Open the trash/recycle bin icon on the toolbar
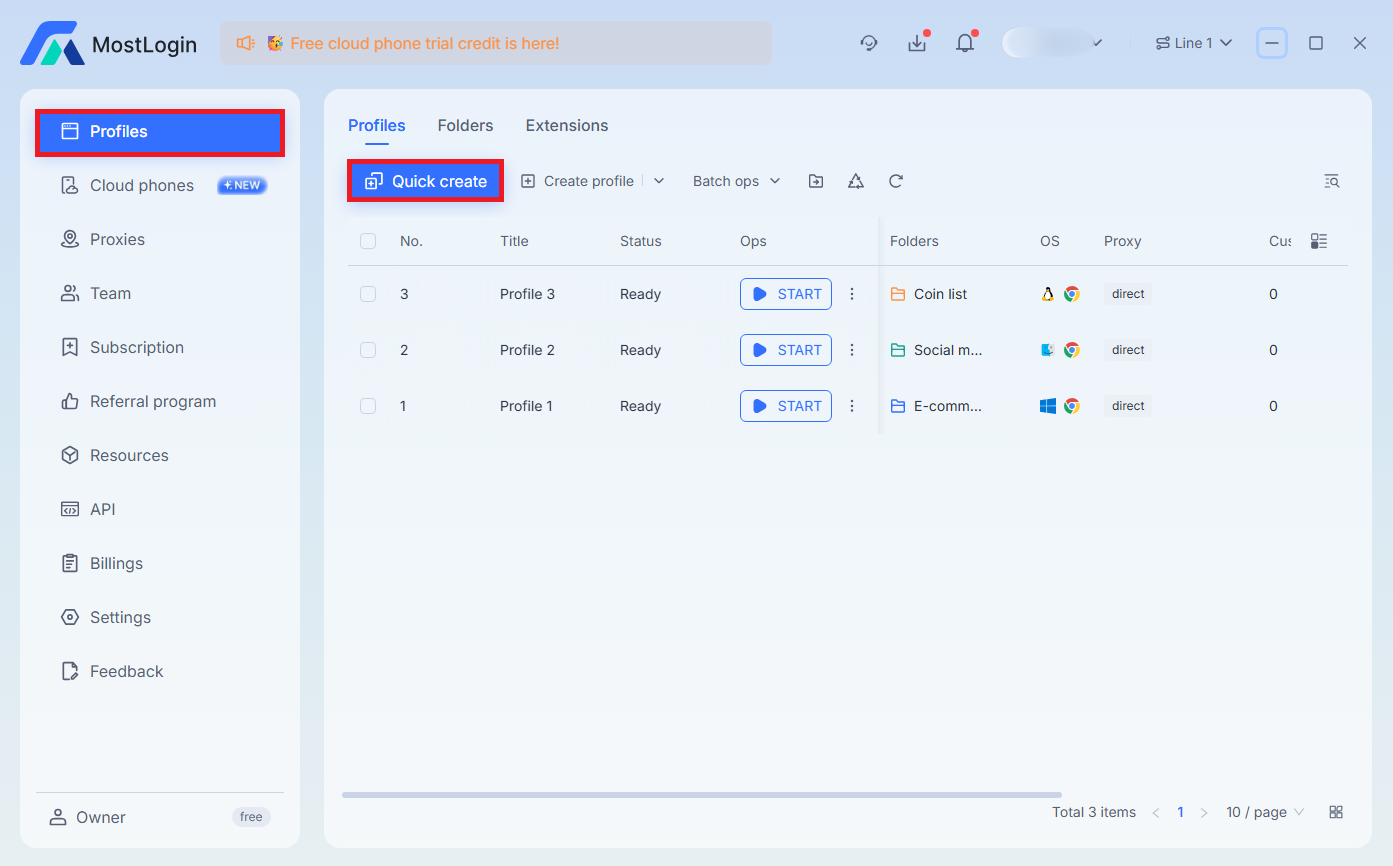This screenshot has height=866, width=1393. click(x=855, y=181)
